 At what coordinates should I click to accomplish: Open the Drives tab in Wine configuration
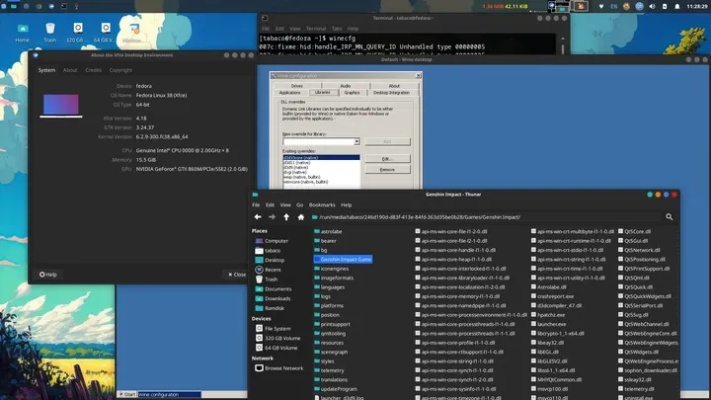click(x=297, y=86)
